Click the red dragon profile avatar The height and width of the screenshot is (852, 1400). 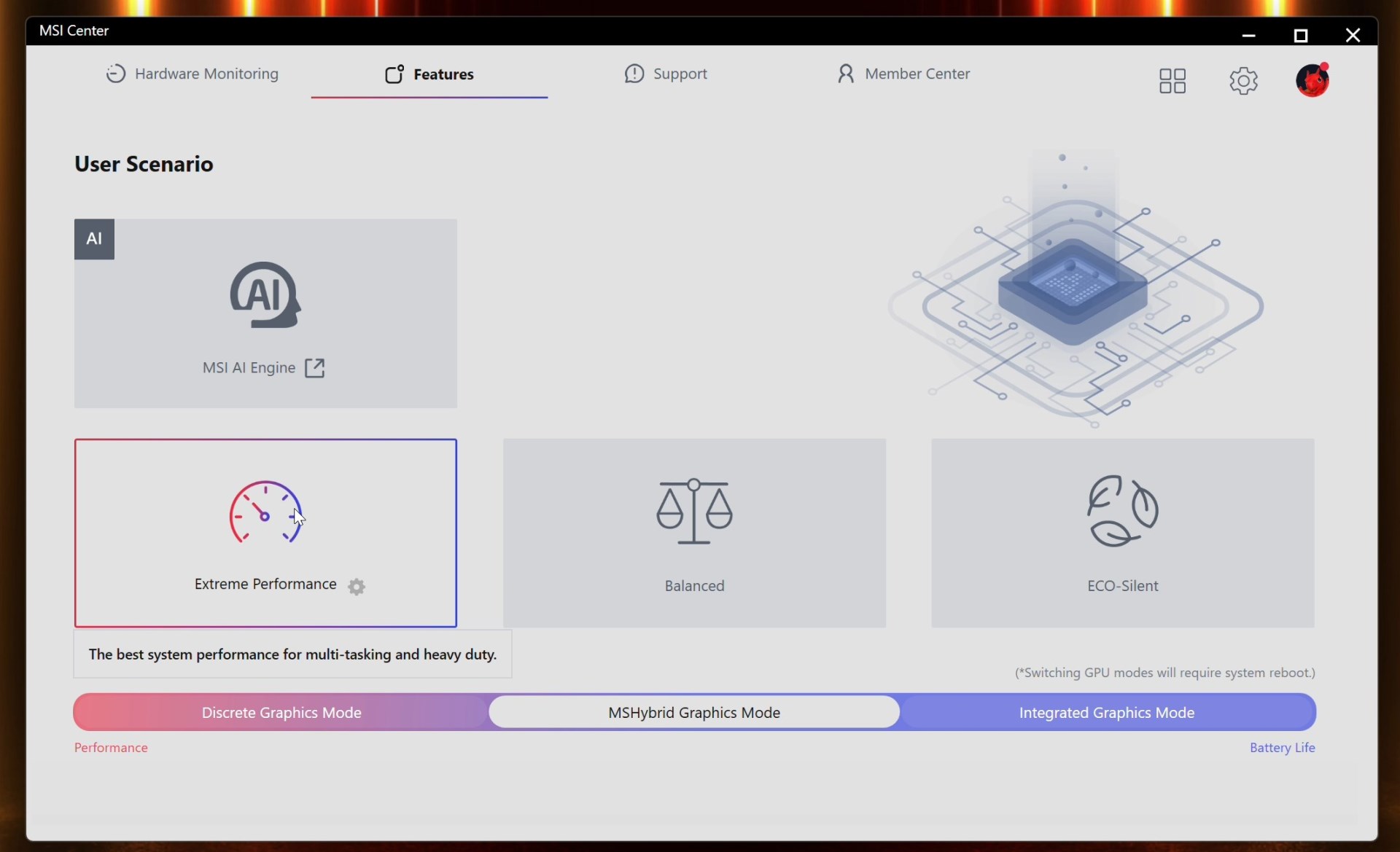point(1312,79)
